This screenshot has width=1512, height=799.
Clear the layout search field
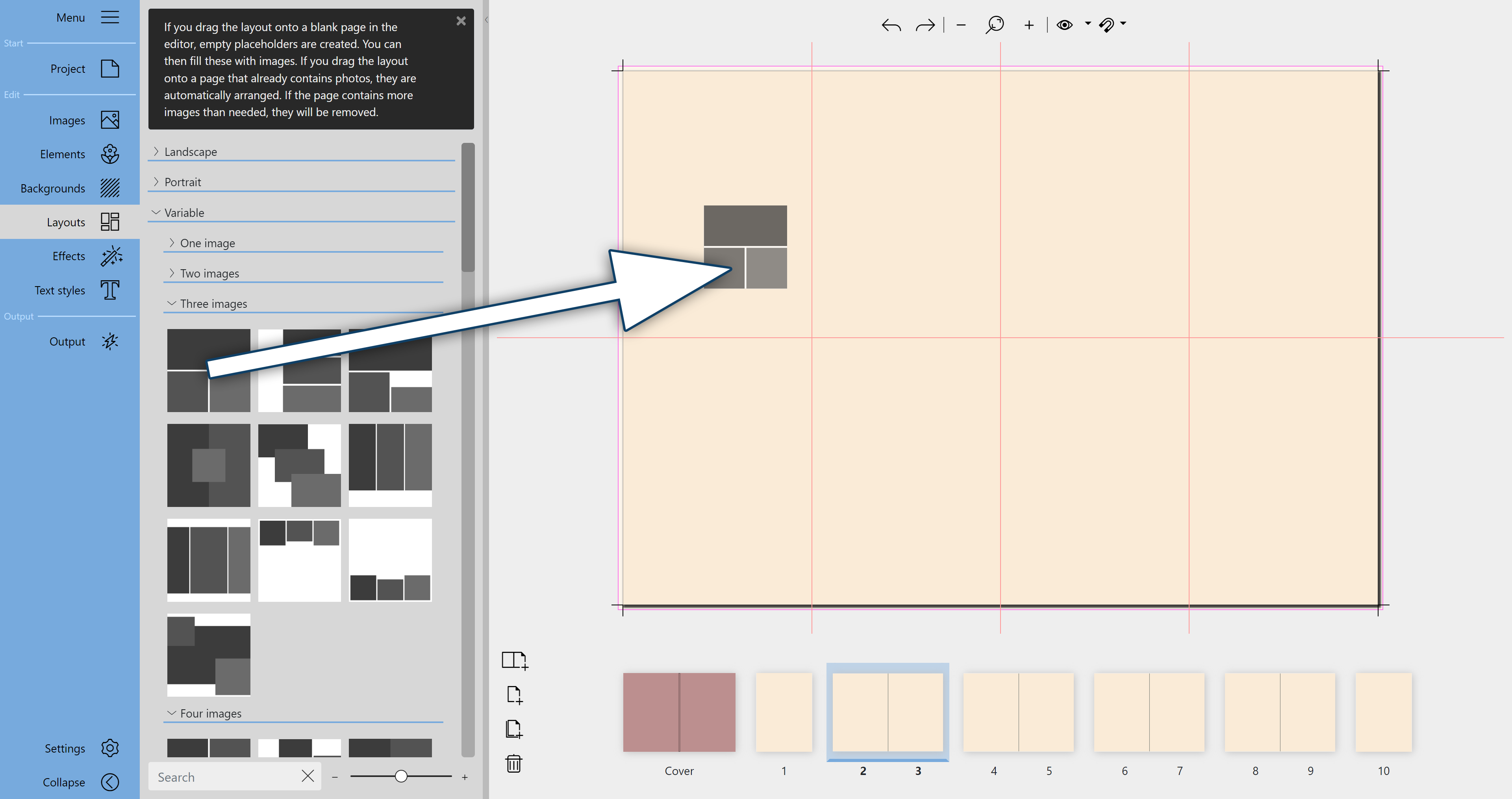[308, 776]
